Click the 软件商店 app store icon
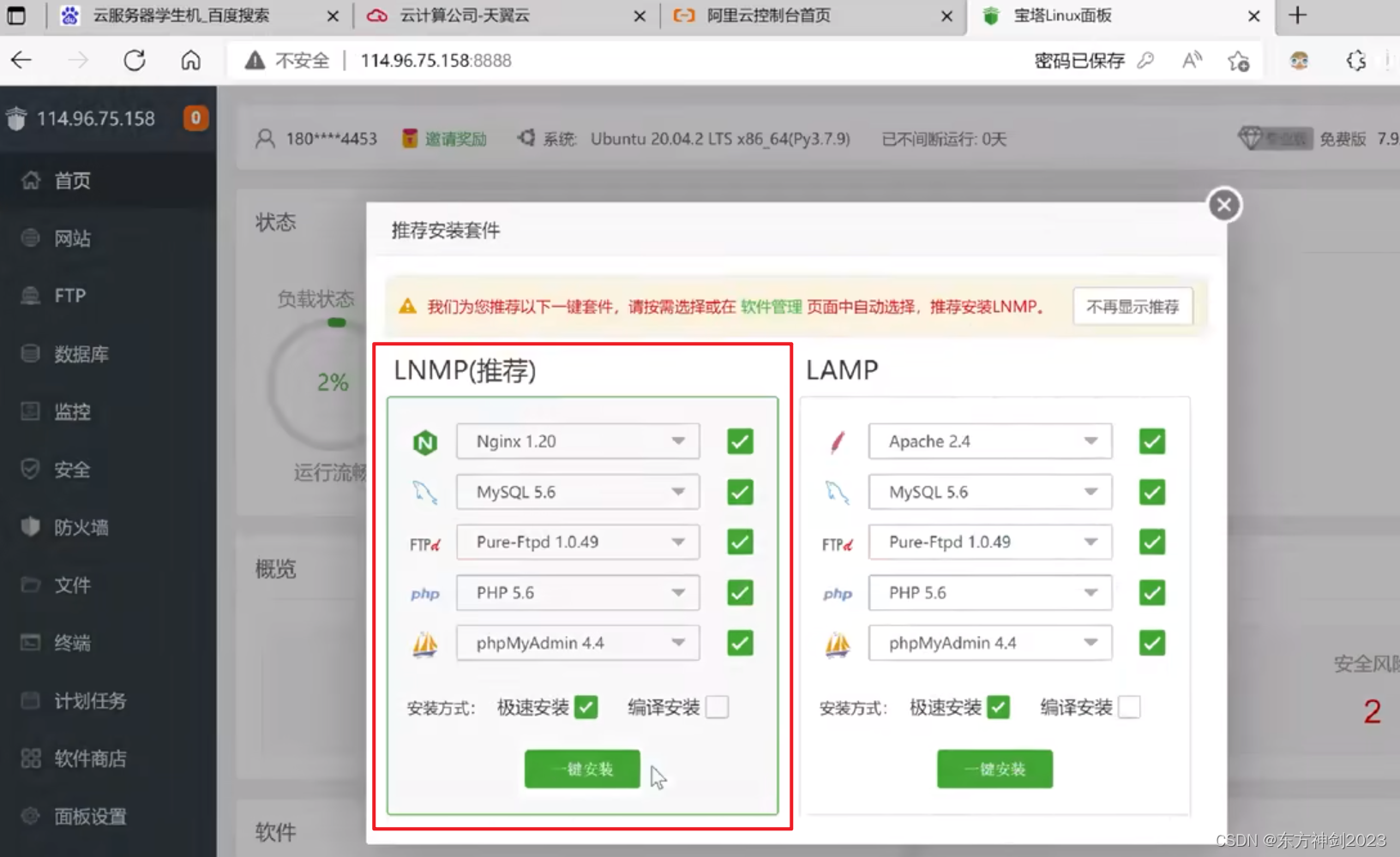Viewport: 1400px width, 857px height. coord(31,758)
